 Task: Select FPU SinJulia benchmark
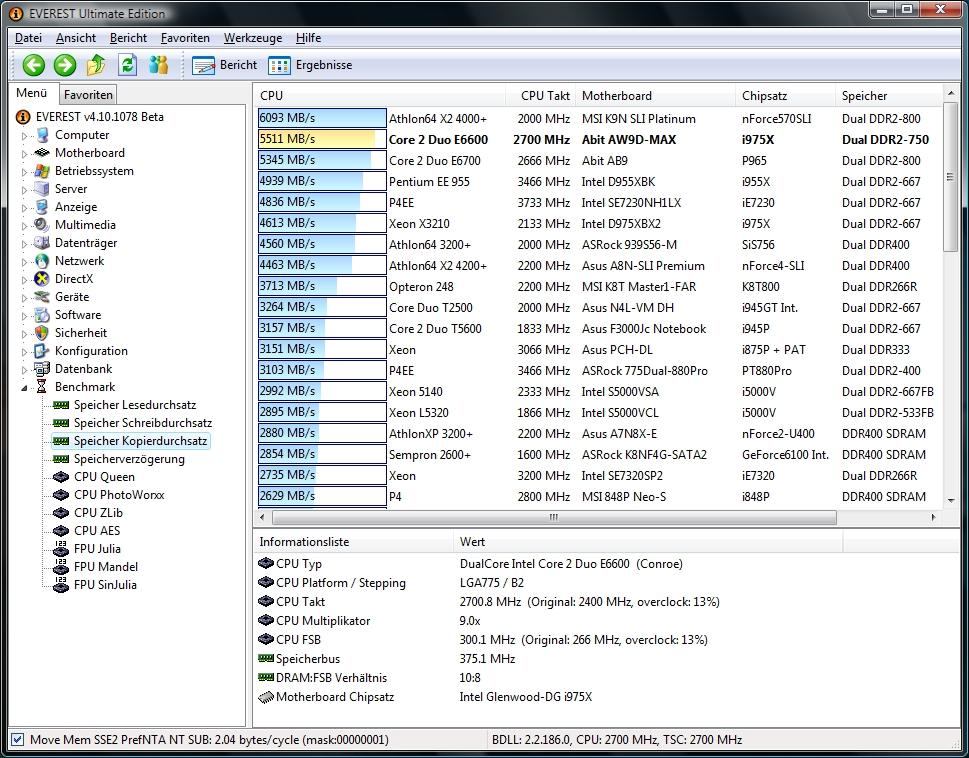105,585
